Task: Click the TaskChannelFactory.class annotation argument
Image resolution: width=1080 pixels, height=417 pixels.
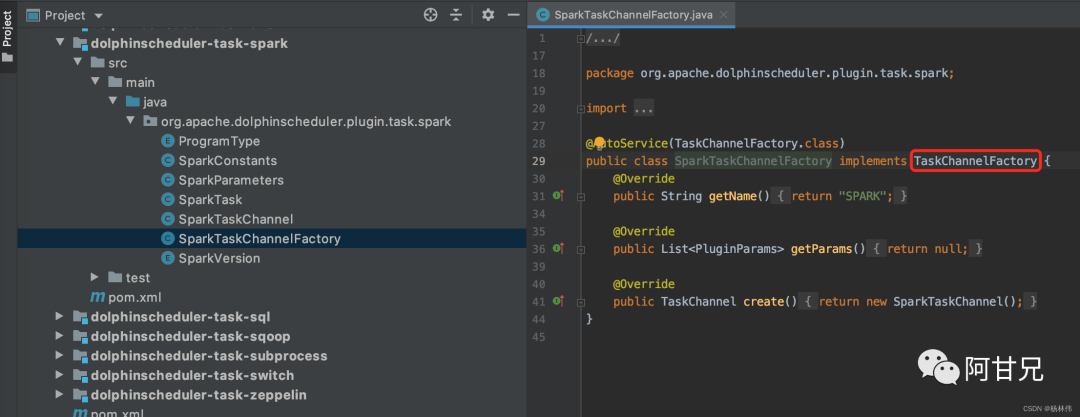Action: [756, 143]
